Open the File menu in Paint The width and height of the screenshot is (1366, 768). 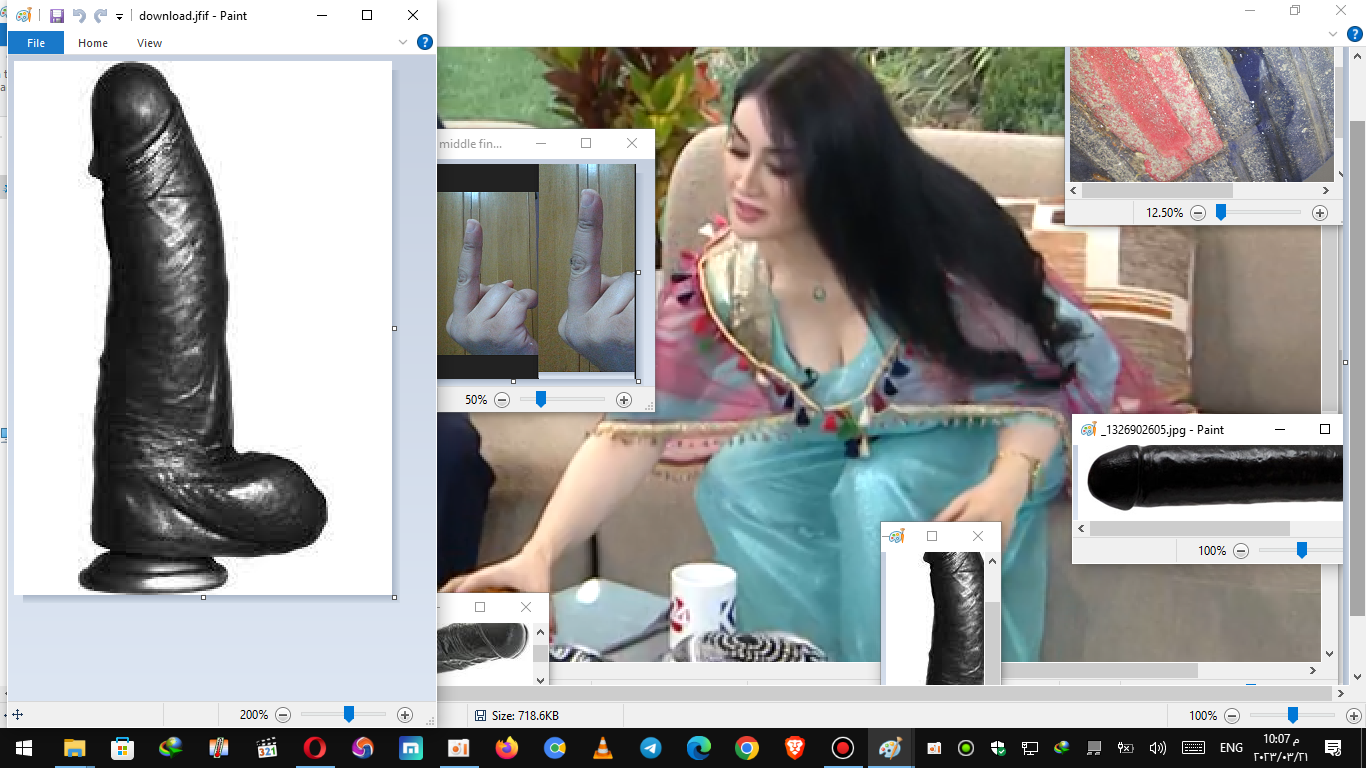[36, 43]
